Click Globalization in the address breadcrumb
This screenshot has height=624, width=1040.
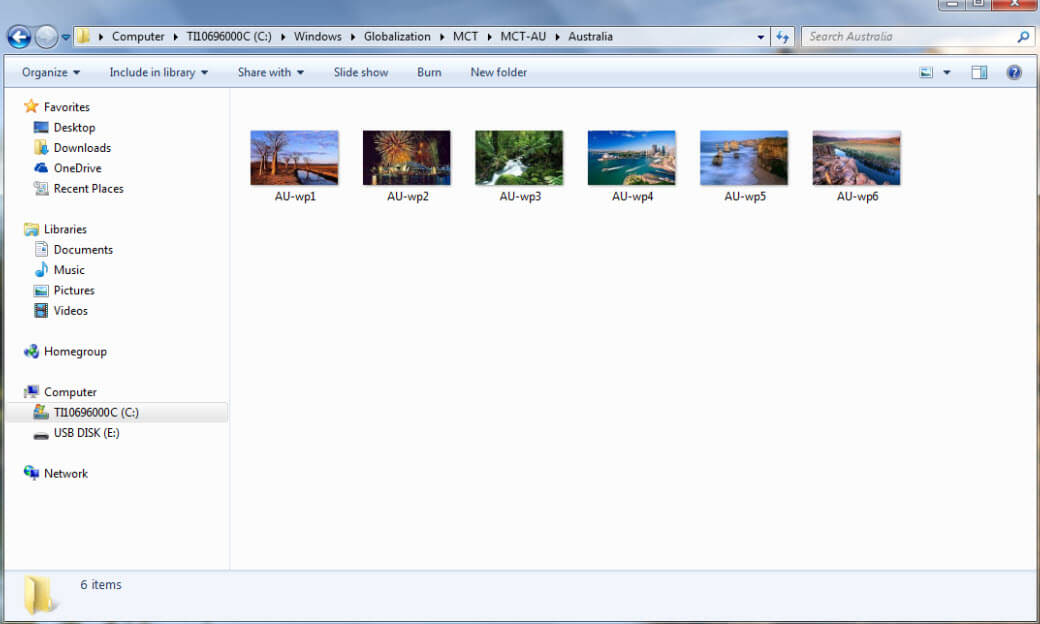pyautogui.click(x=395, y=37)
